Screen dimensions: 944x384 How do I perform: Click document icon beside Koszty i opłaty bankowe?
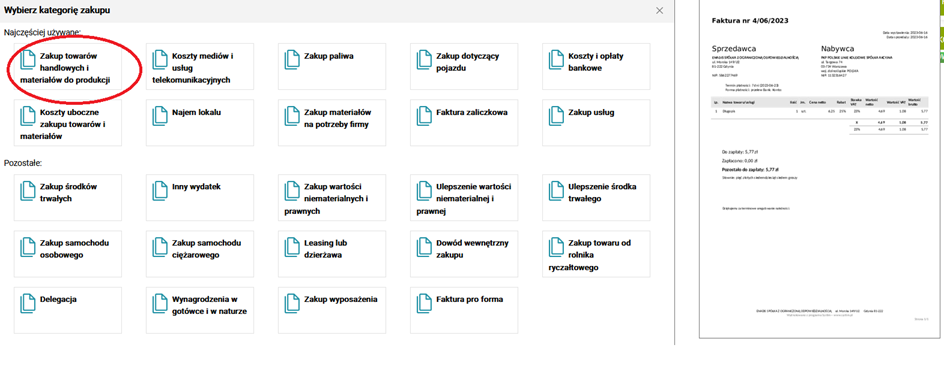pyautogui.click(x=557, y=59)
